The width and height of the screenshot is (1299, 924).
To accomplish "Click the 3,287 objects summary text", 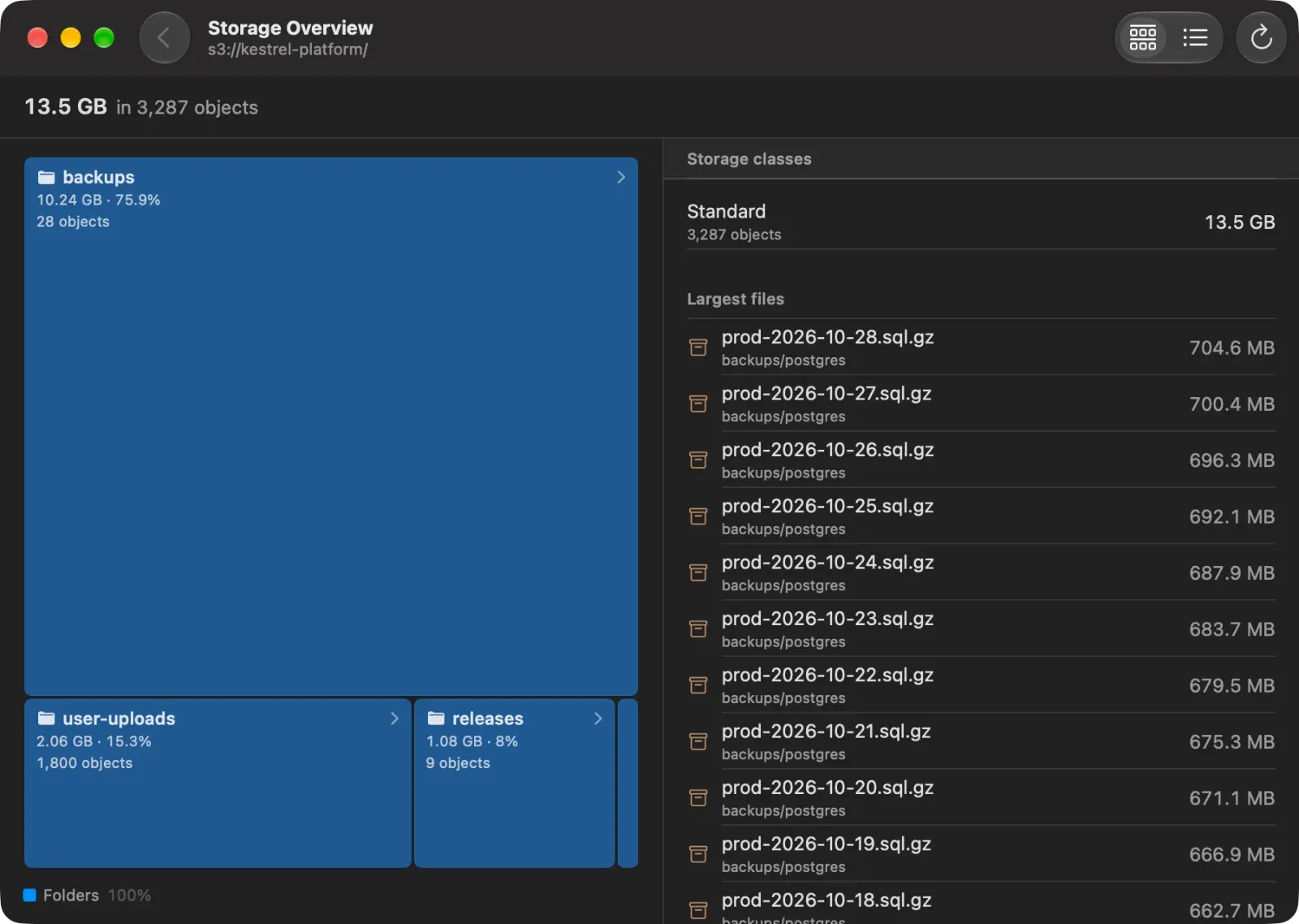I will 187,107.
